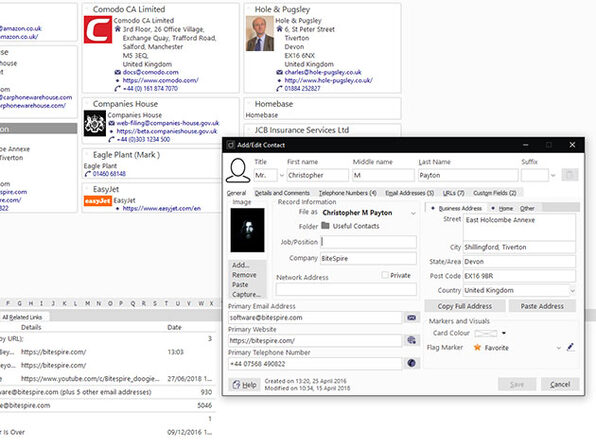The height and width of the screenshot is (447, 596).
Task: Click Add... under the contact image
Action: 241,265
